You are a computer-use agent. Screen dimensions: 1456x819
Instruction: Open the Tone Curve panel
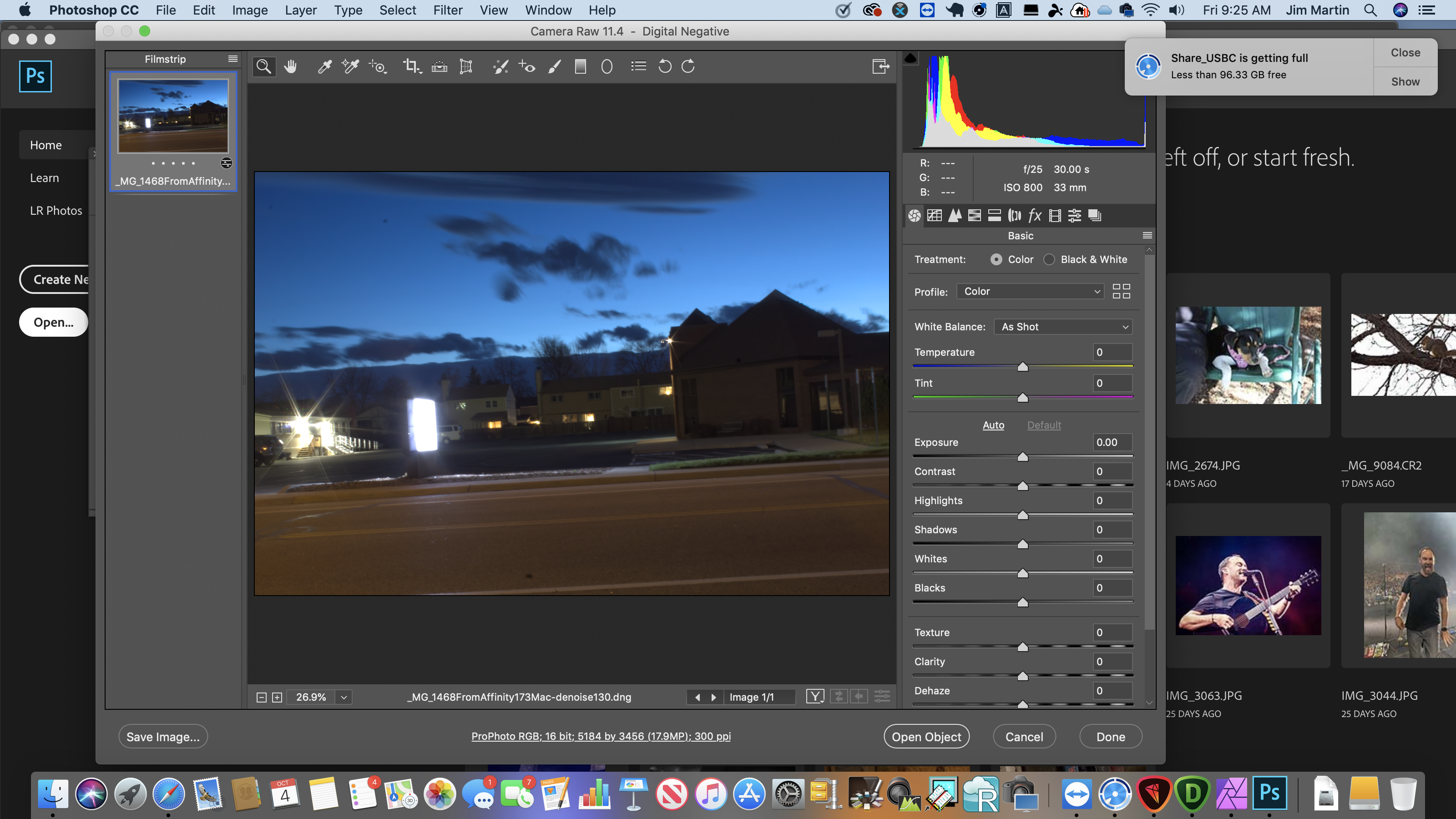[x=934, y=215]
